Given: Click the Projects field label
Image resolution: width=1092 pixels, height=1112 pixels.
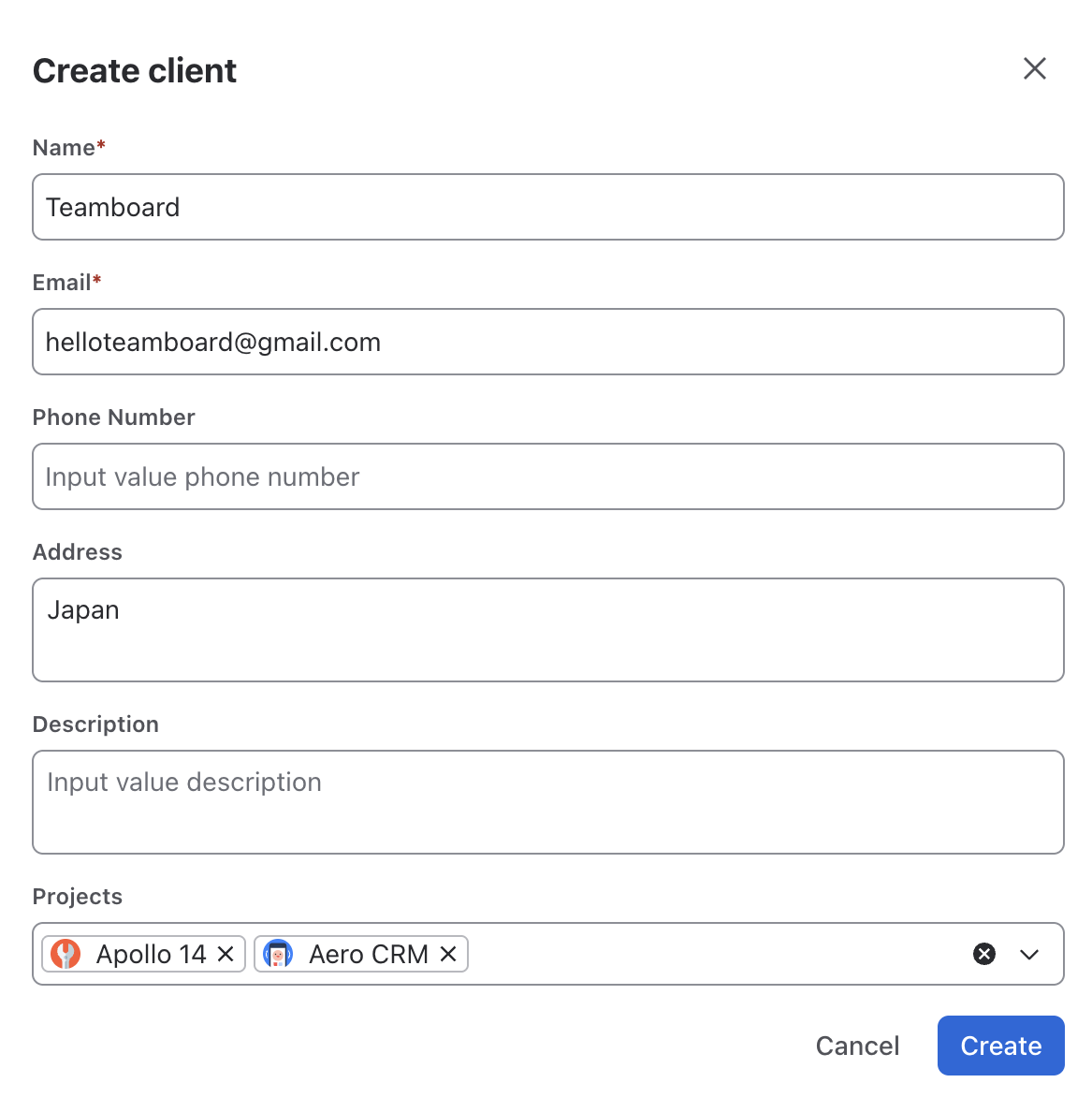Looking at the screenshot, I should point(78,897).
